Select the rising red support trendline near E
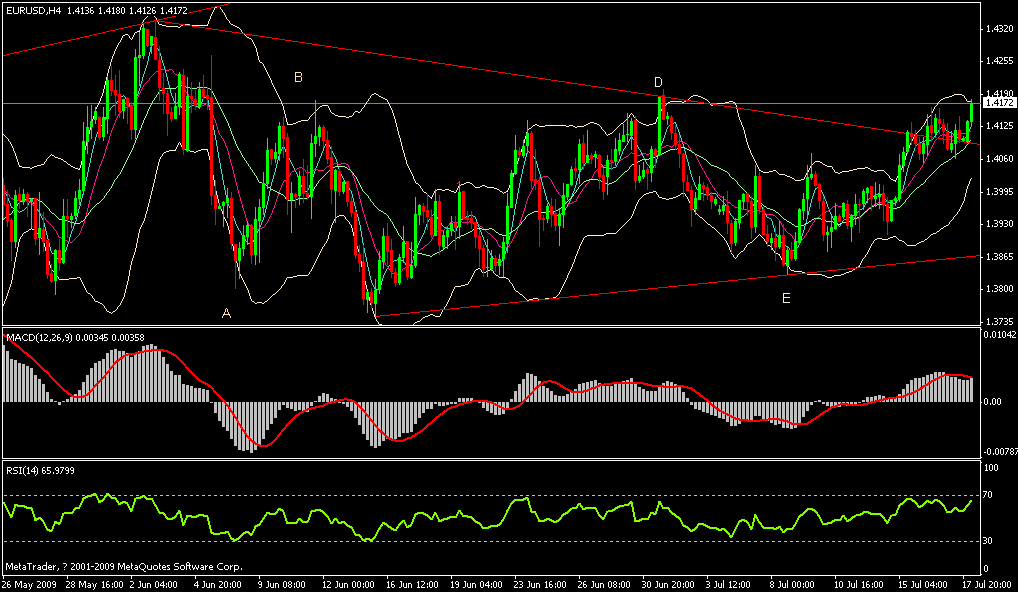Screen dimensions: 1018x592 pos(678,286)
